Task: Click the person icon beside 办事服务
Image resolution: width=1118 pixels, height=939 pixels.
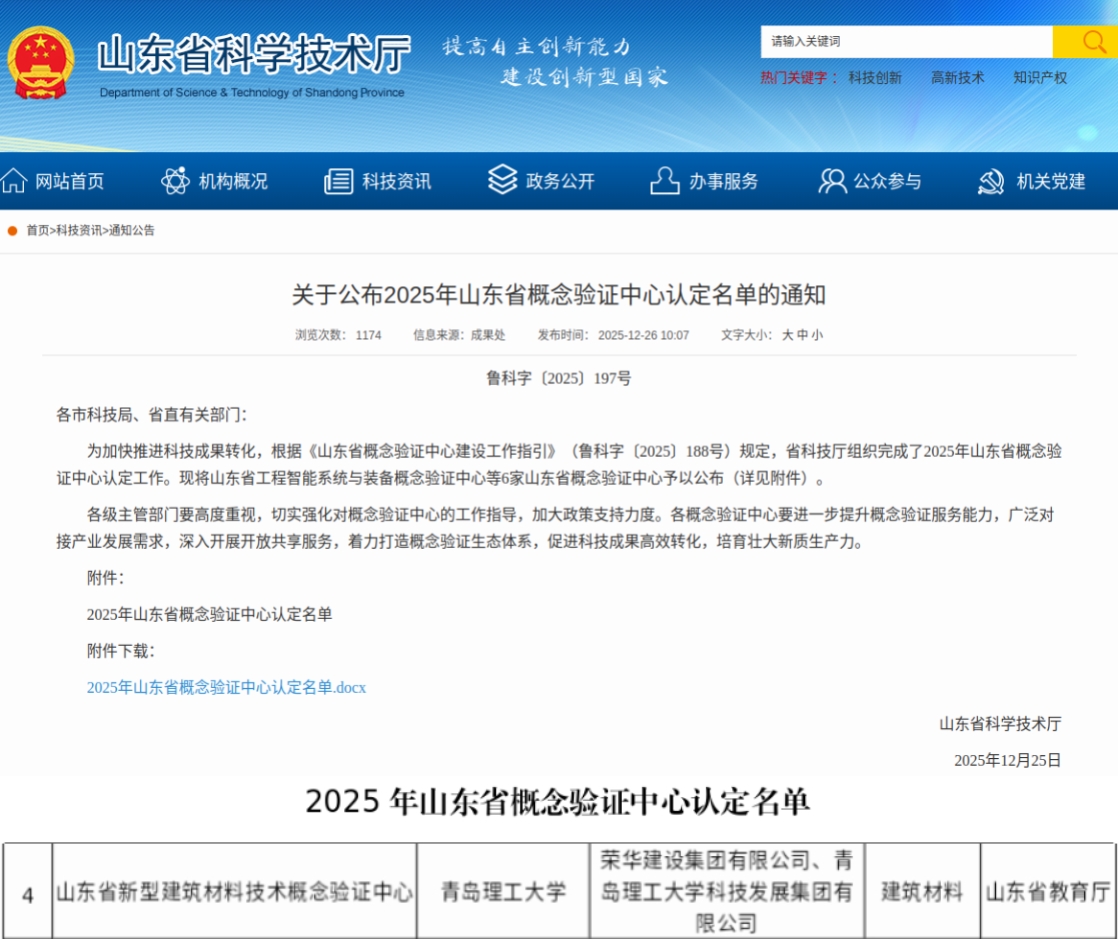Action: (x=665, y=181)
